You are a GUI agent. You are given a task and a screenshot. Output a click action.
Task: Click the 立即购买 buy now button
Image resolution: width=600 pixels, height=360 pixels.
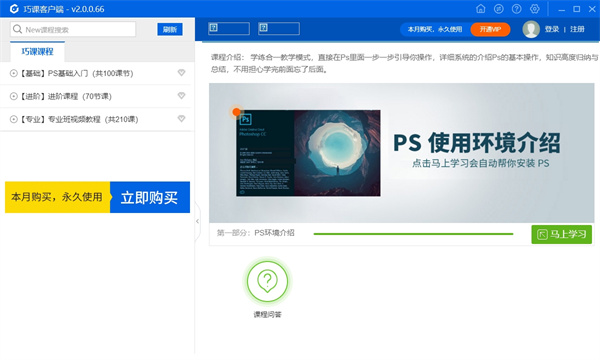coord(150,197)
